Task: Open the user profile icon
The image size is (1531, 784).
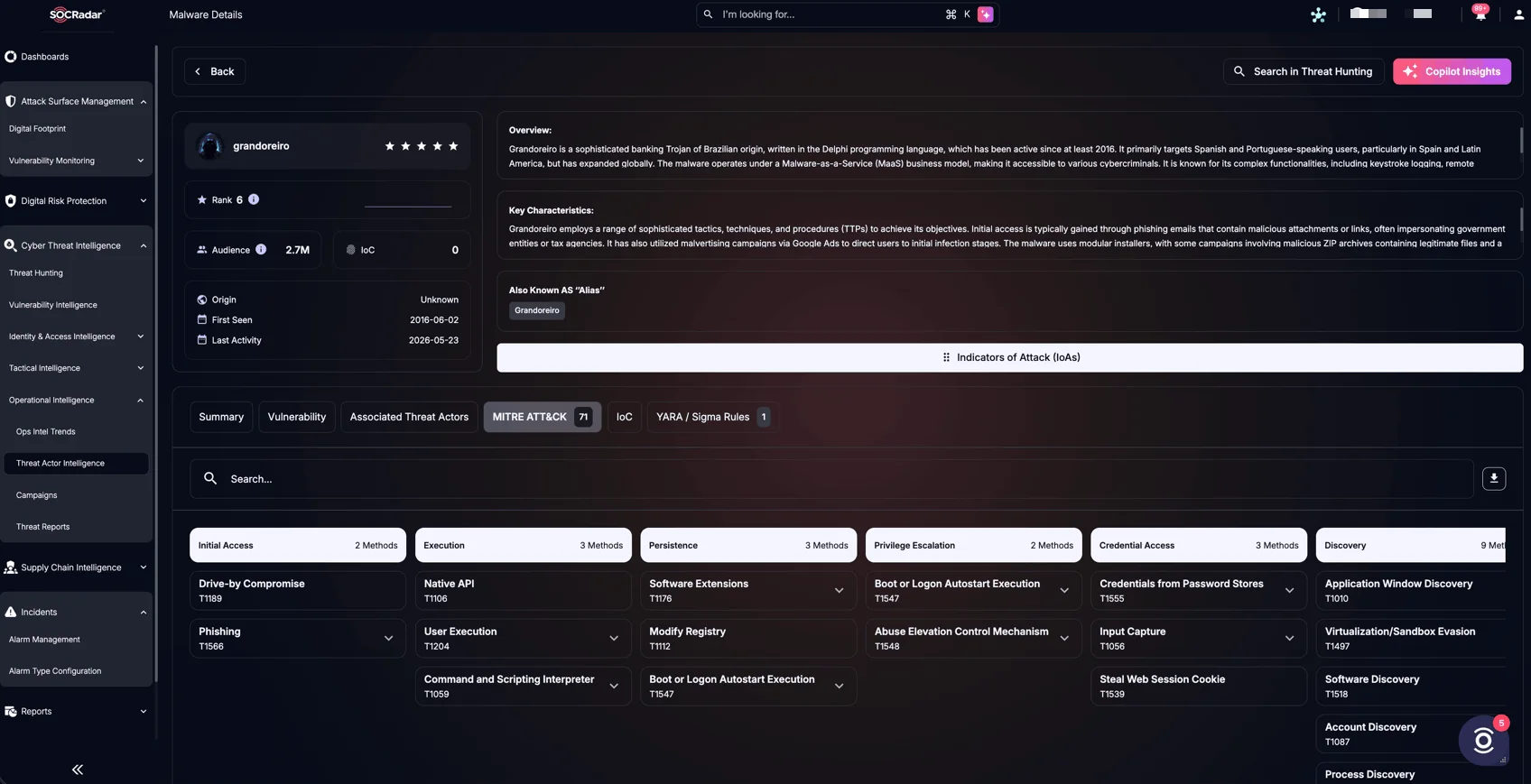Action: click(x=1518, y=14)
